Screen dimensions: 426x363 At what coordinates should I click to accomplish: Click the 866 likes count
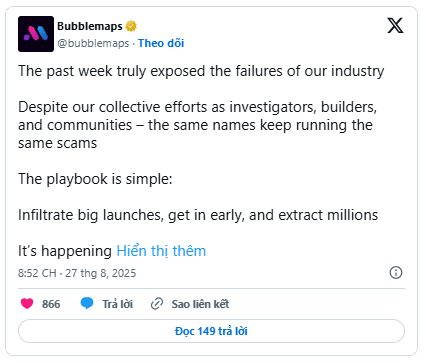(51, 304)
